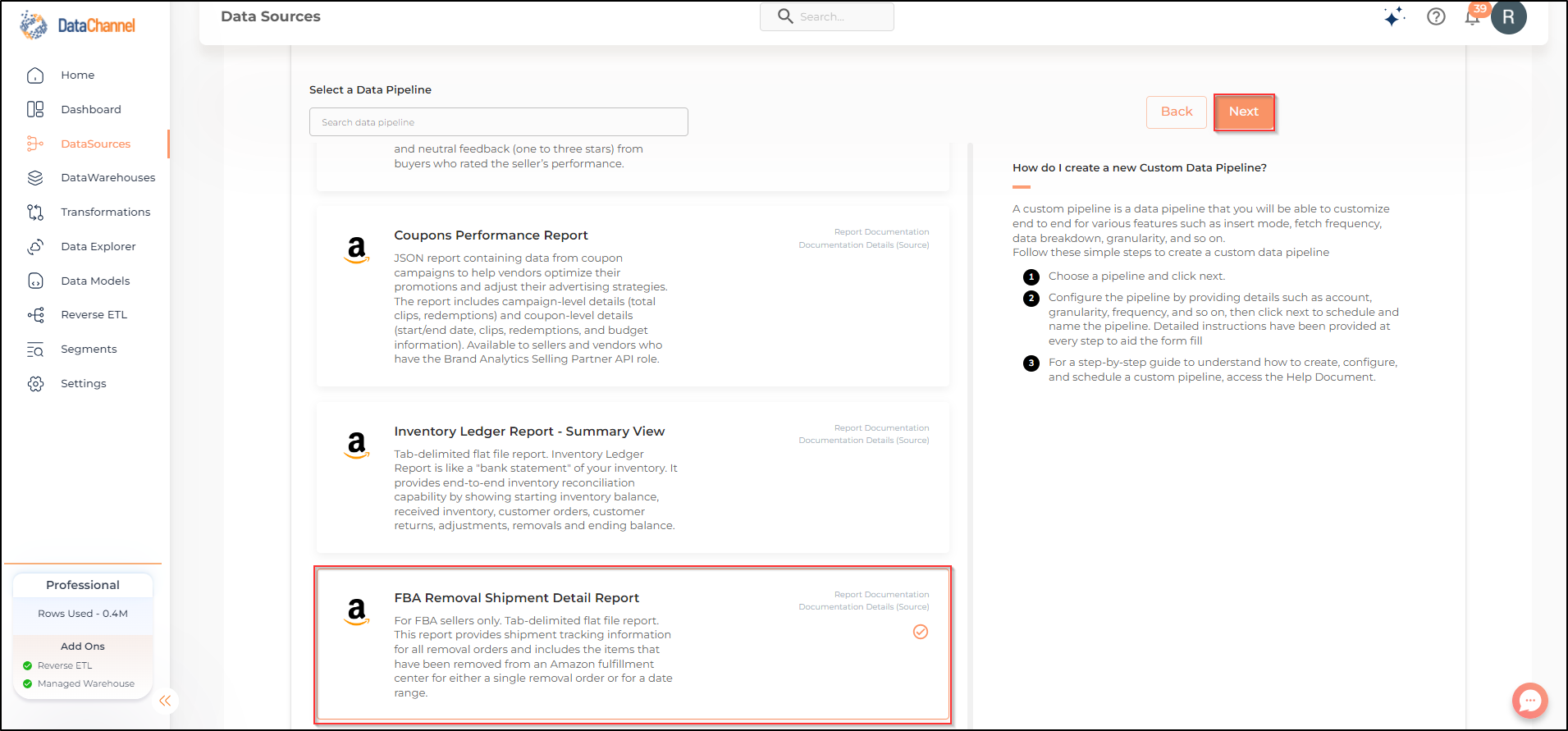Screen dimensions: 1568x731
Task: Click the Data Sources page heading
Action: click(271, 16)
